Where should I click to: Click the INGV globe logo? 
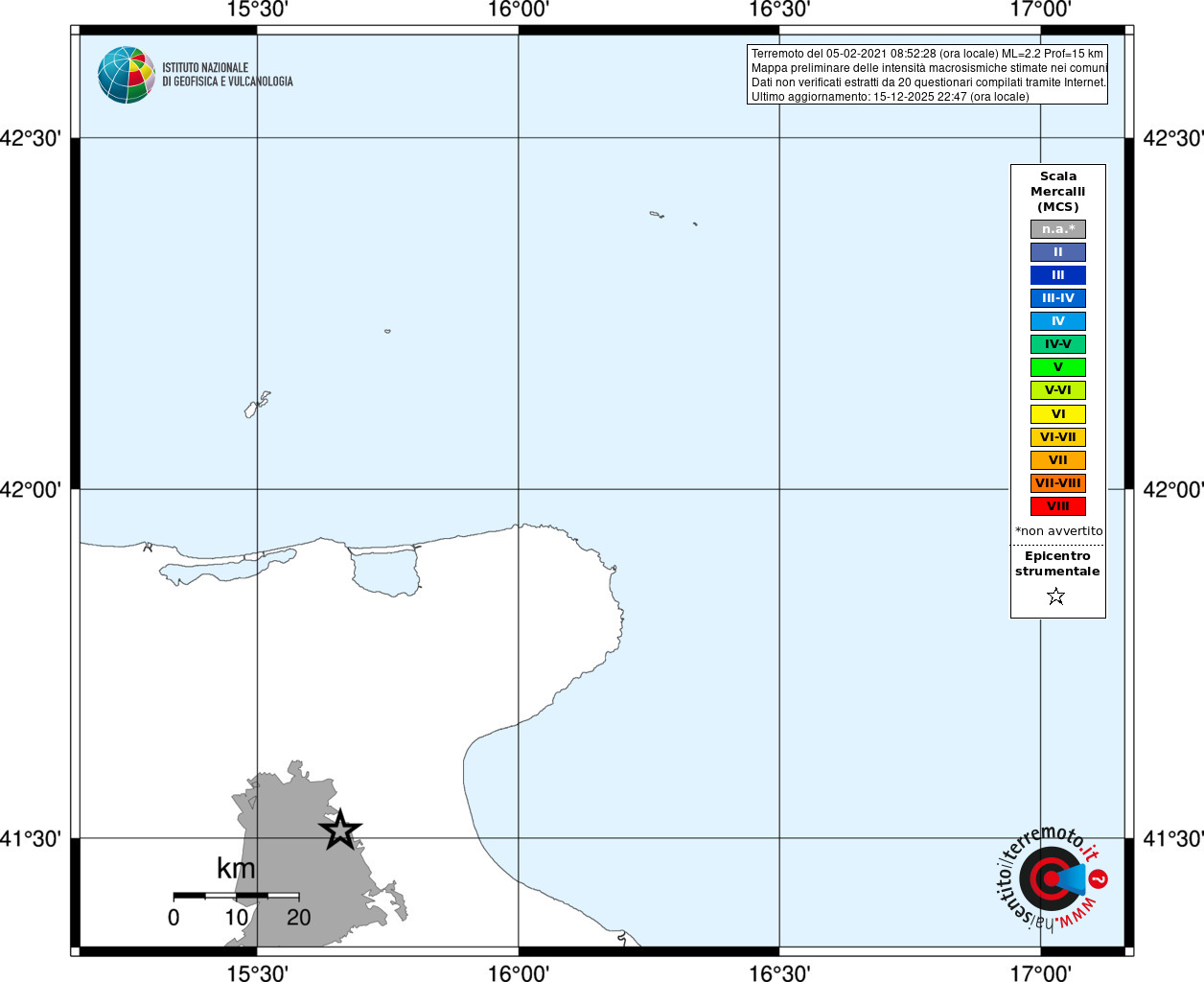(126, 75)
